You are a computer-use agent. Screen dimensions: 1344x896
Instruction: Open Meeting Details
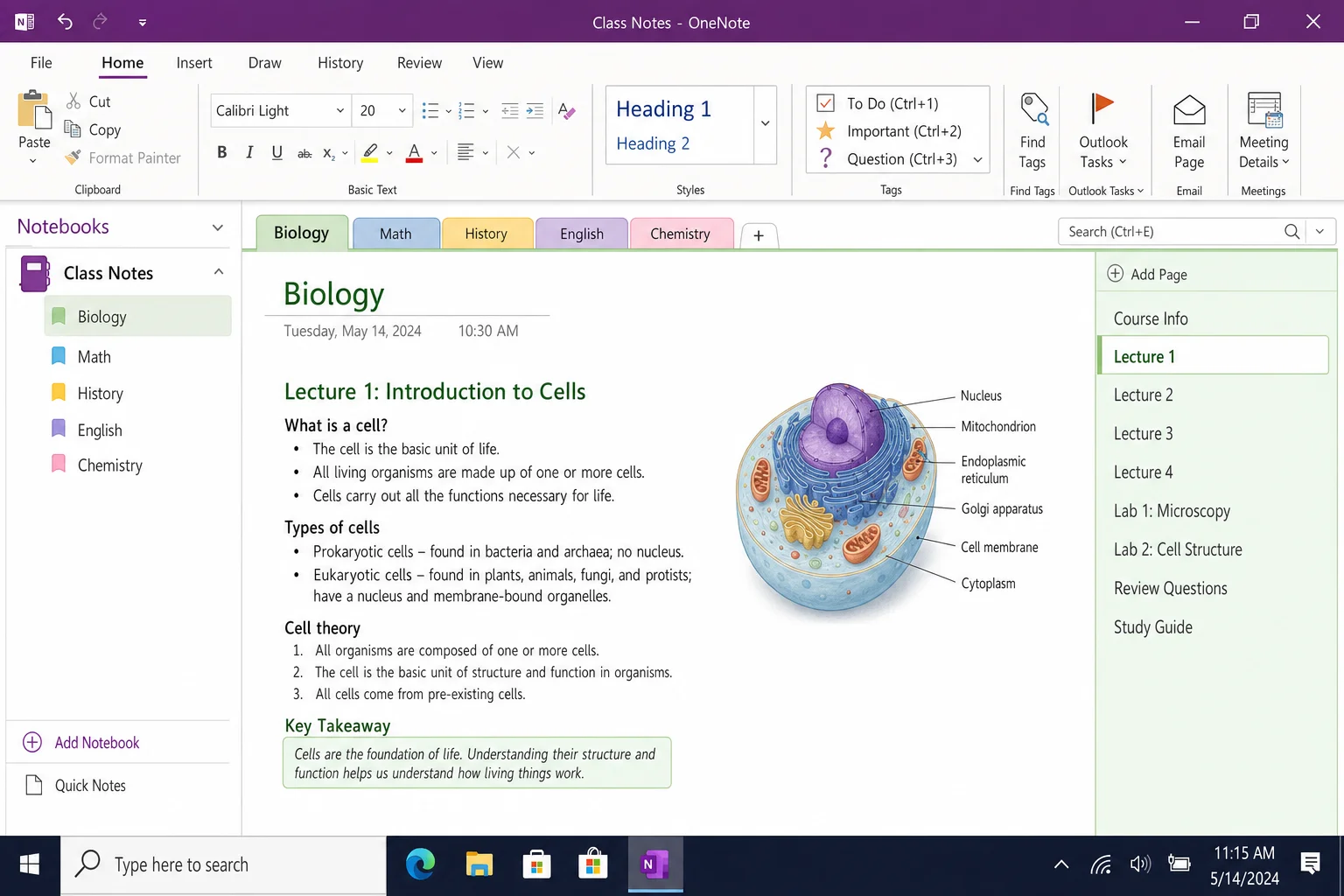click(1263, 131)
